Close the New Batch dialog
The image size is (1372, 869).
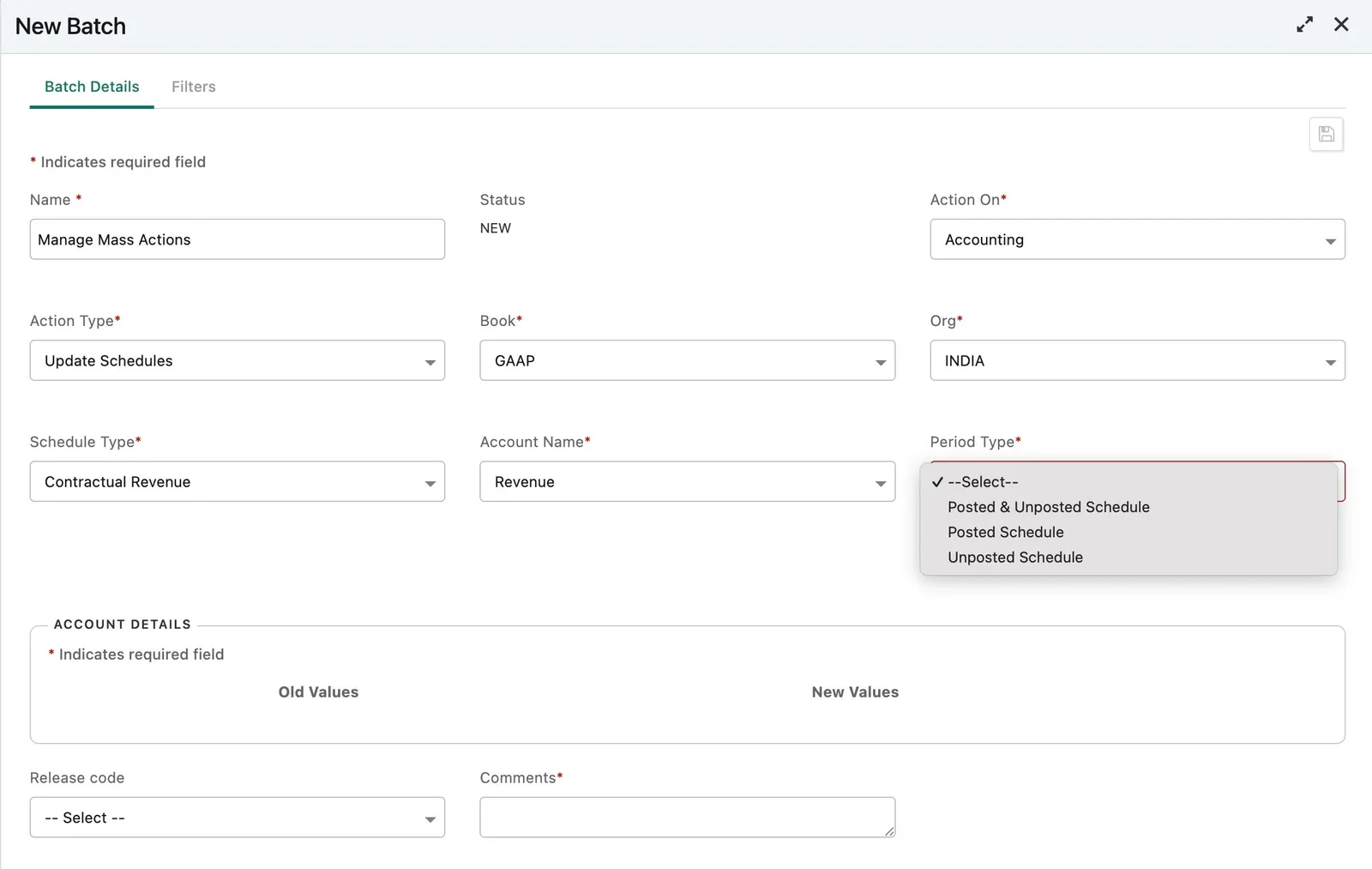[x=1341, y=25]
